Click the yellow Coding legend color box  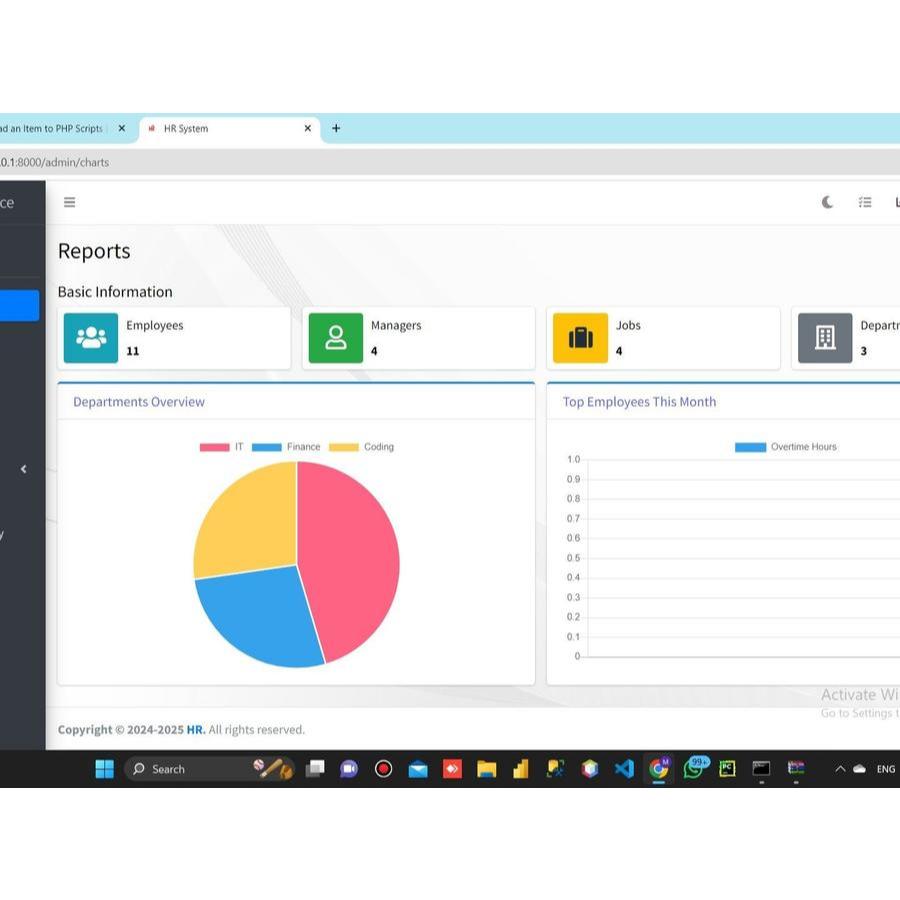[x=343, y=447]
